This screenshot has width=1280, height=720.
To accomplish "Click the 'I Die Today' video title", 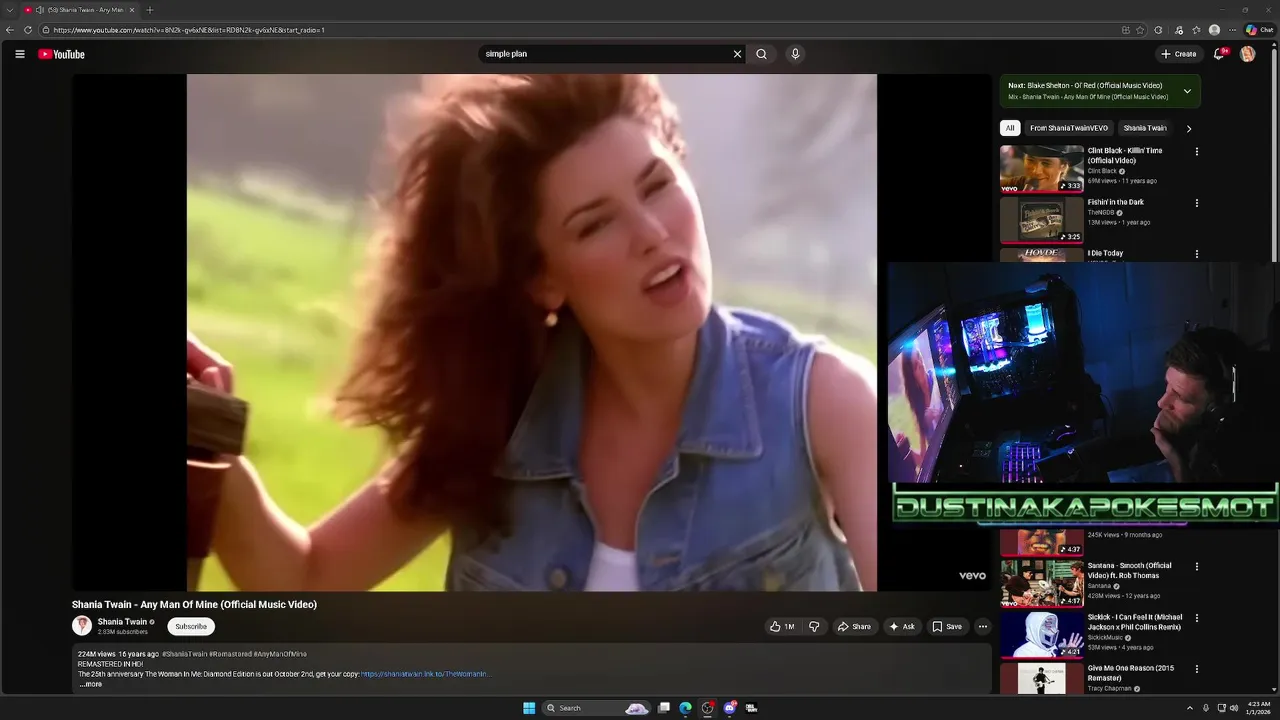I will tap(1105, 253).
